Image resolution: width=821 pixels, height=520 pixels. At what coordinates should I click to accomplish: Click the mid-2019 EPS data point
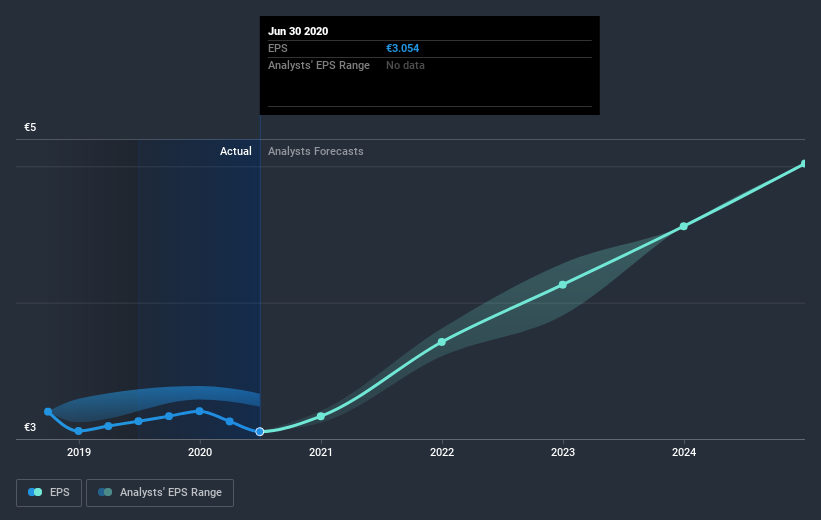click(138, 421)
